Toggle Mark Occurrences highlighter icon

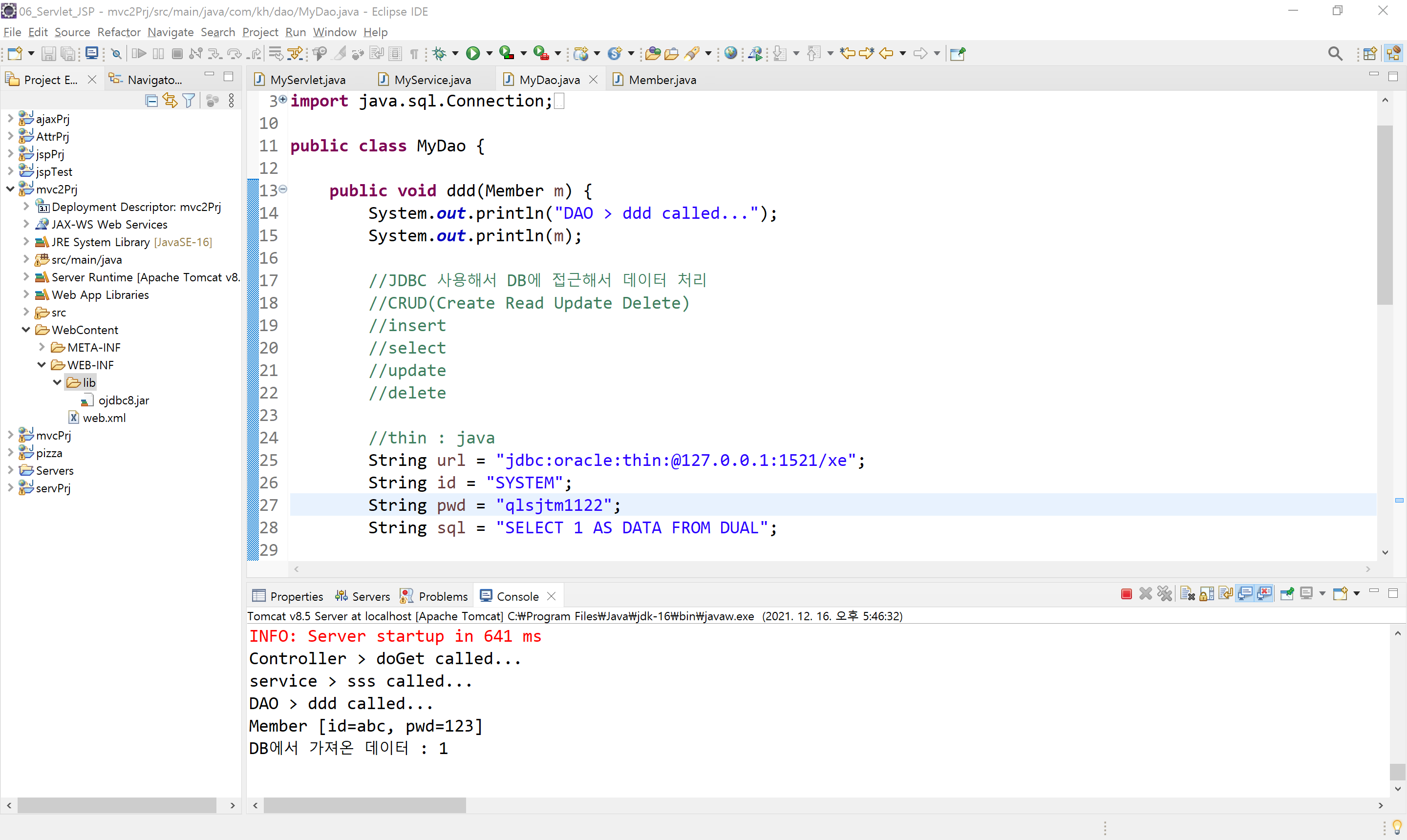(x=340, y=53)
